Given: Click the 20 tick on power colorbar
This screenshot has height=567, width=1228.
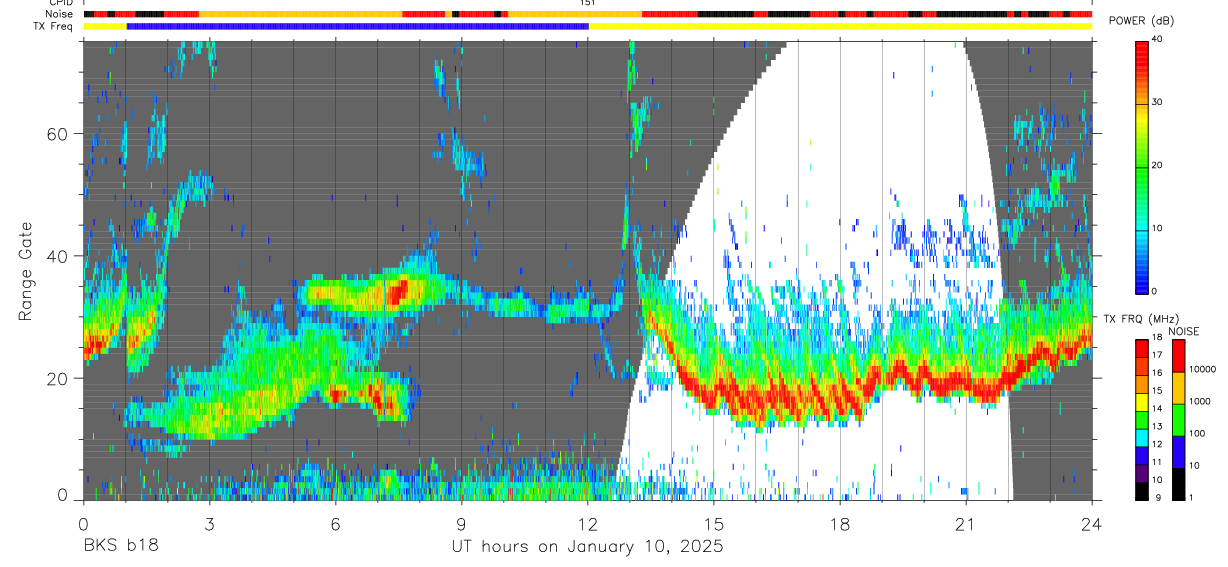Looking at the screenshot, I should [1158, 165].
